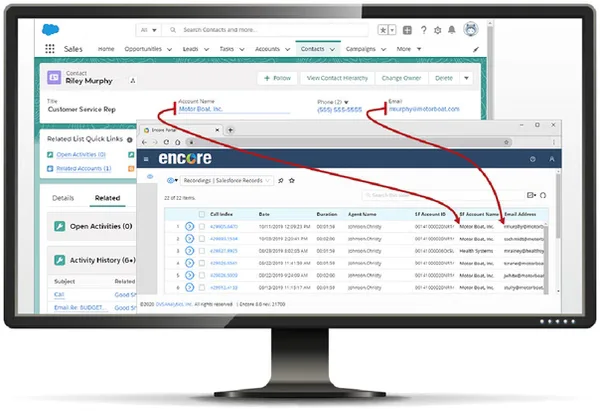
Task: Select the Encore Portal browser tab
Action: [x=181, y=130]
